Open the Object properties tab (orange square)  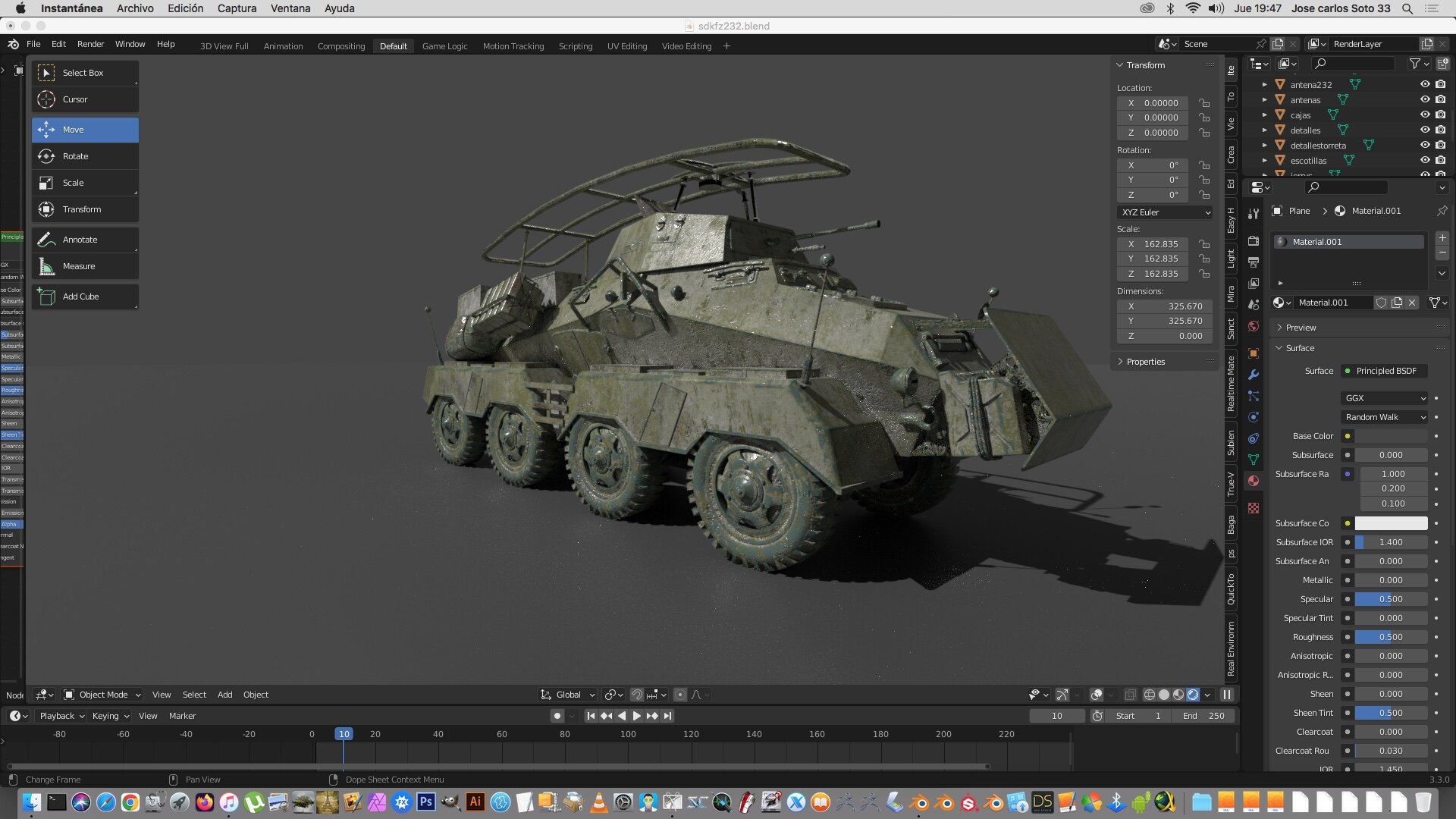[1254, 353]
